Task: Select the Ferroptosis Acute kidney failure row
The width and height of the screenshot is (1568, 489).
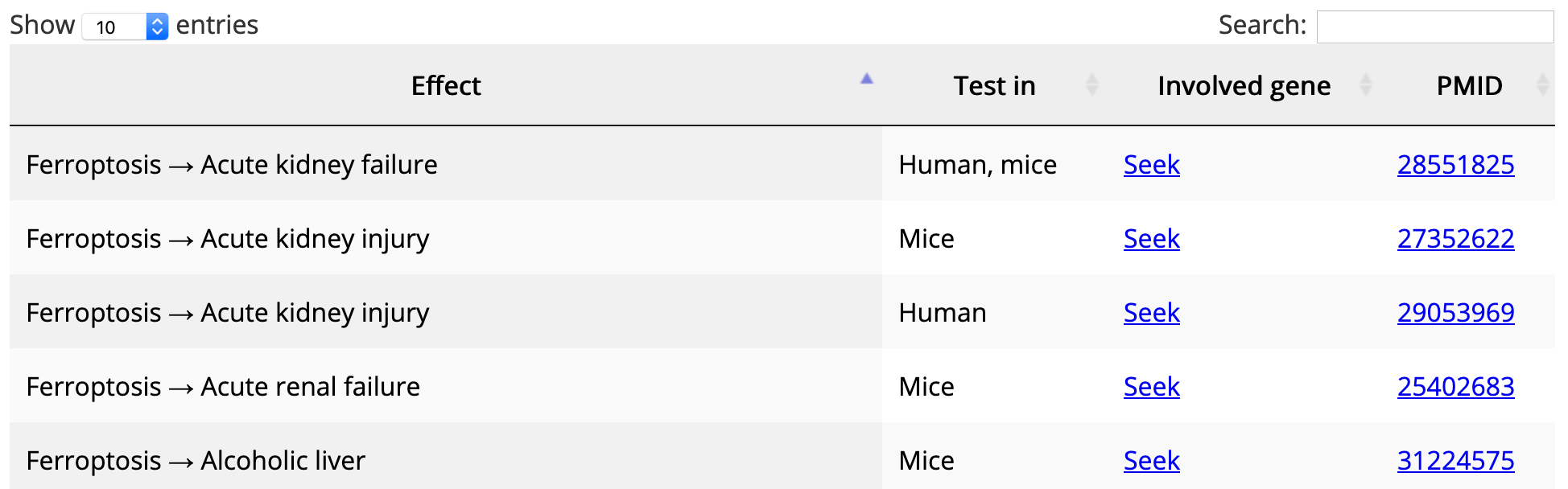Action: pos(782,164)
